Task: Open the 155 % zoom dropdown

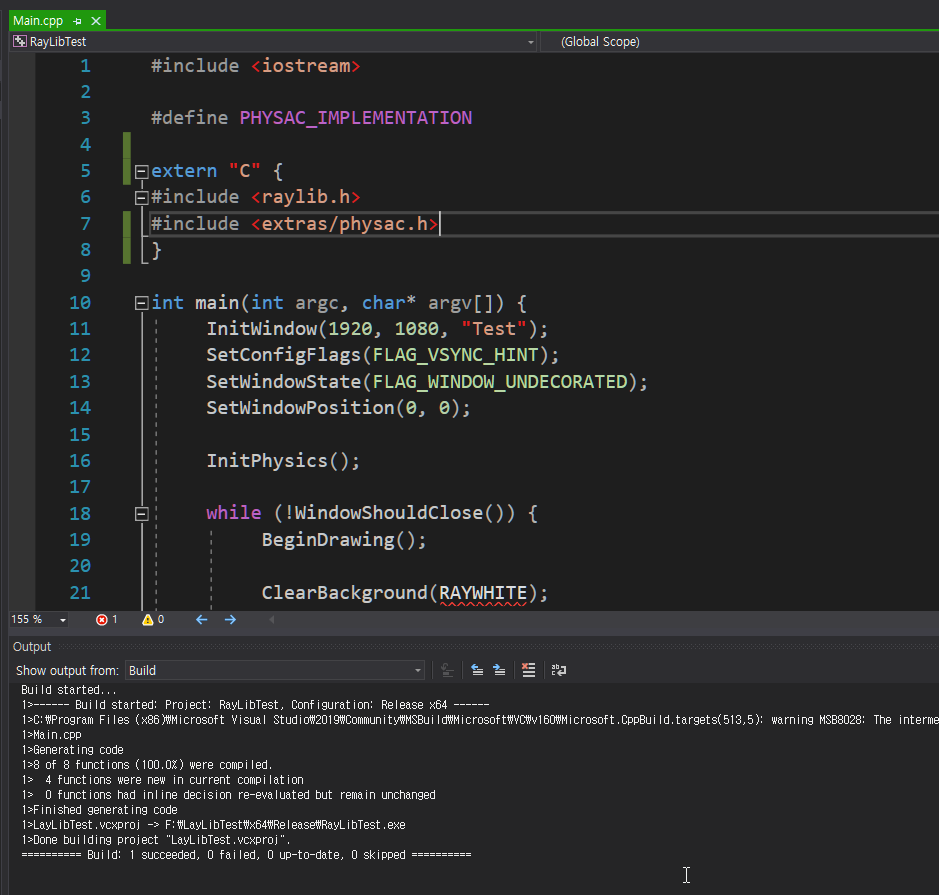Action: pyautogui.click(x=63, y=620)
